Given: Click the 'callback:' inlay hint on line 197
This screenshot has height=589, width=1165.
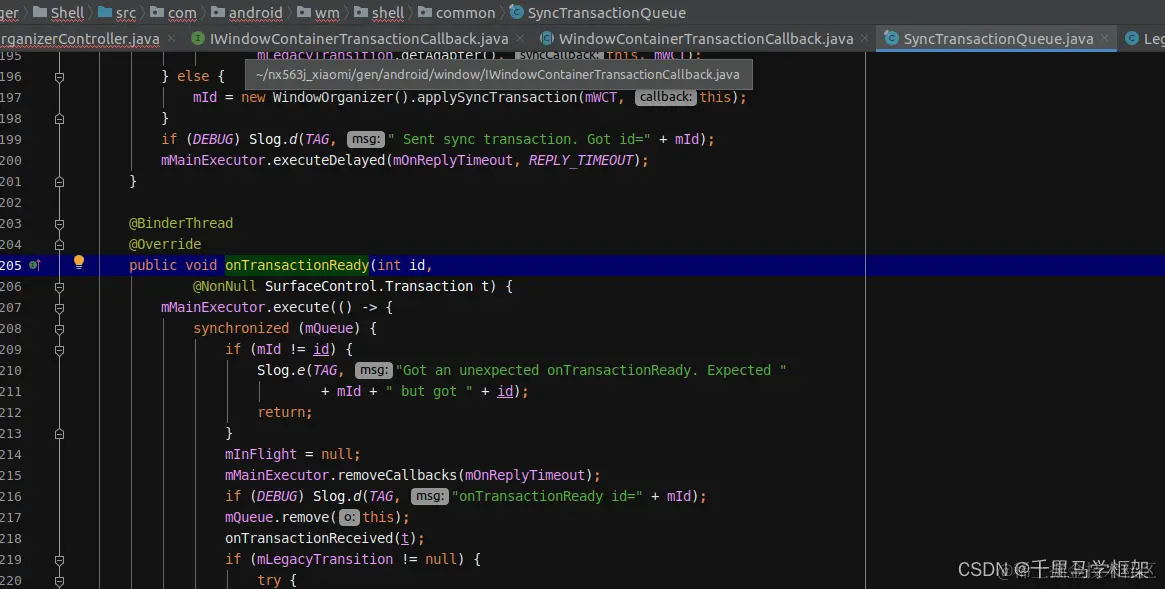Looking at the screenshot, I should click(x=666, y=97).
